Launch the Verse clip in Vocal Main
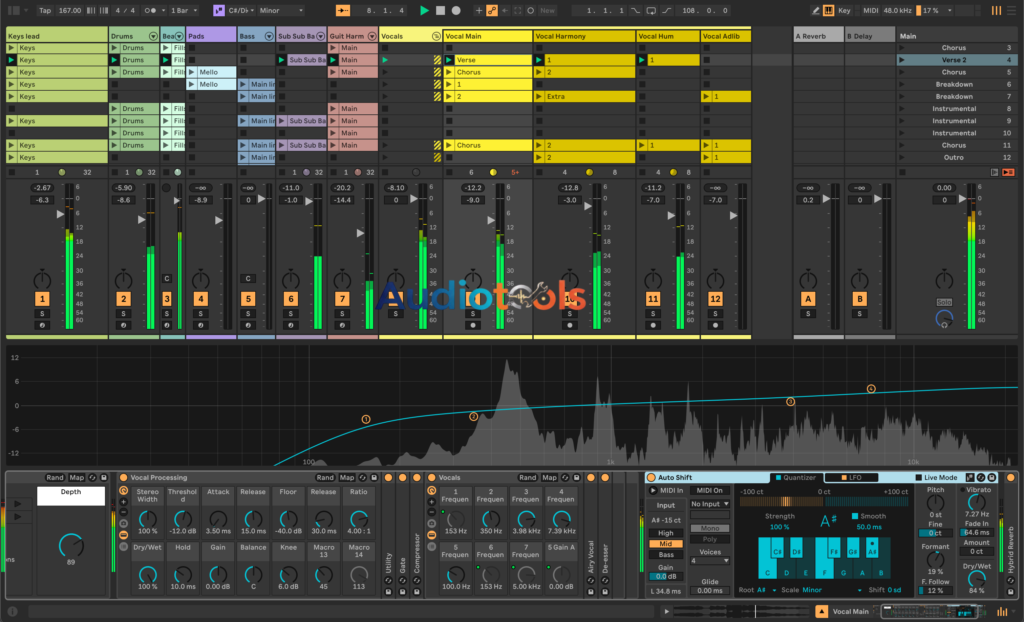Image resolution: width=1024 pixels, height=622 pixels. [450, 60]
